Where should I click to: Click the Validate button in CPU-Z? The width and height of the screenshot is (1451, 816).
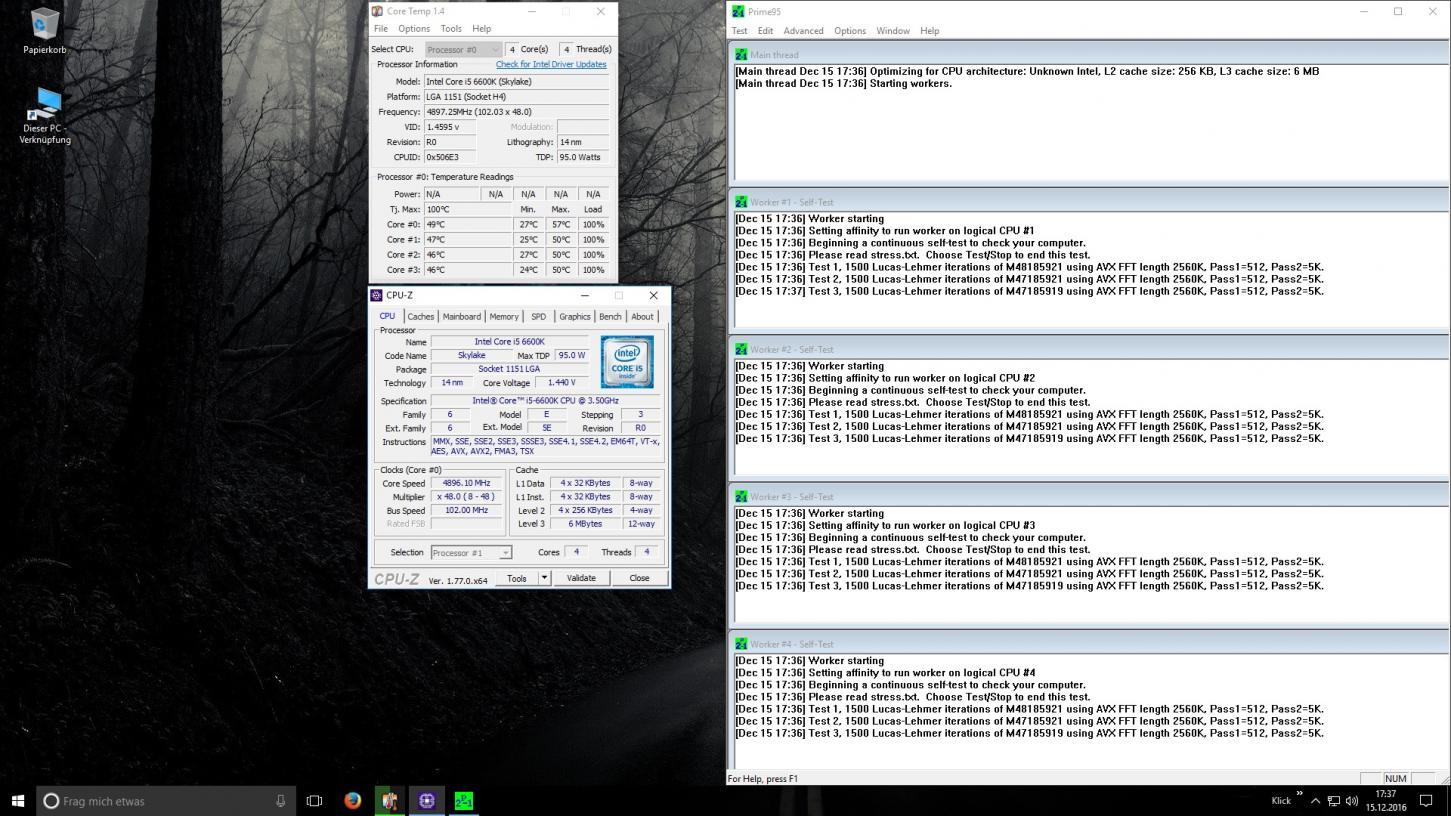[x=581, y=578]
